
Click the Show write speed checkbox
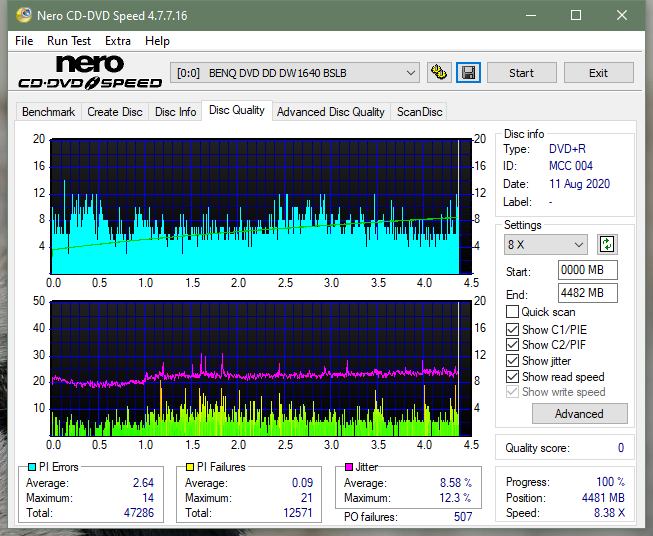(512, 392)
